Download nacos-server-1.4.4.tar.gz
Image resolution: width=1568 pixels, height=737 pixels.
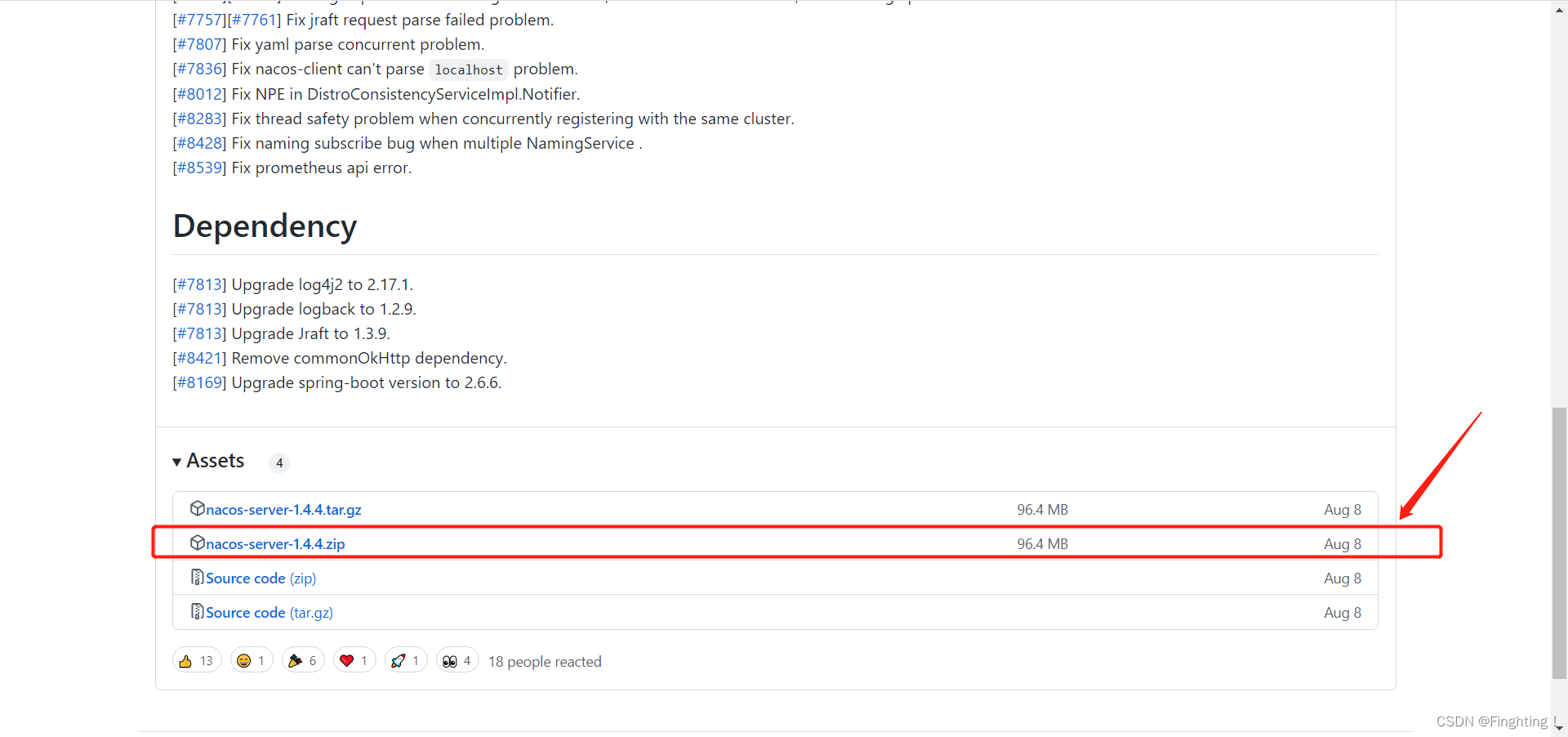(x=283, y=509)
